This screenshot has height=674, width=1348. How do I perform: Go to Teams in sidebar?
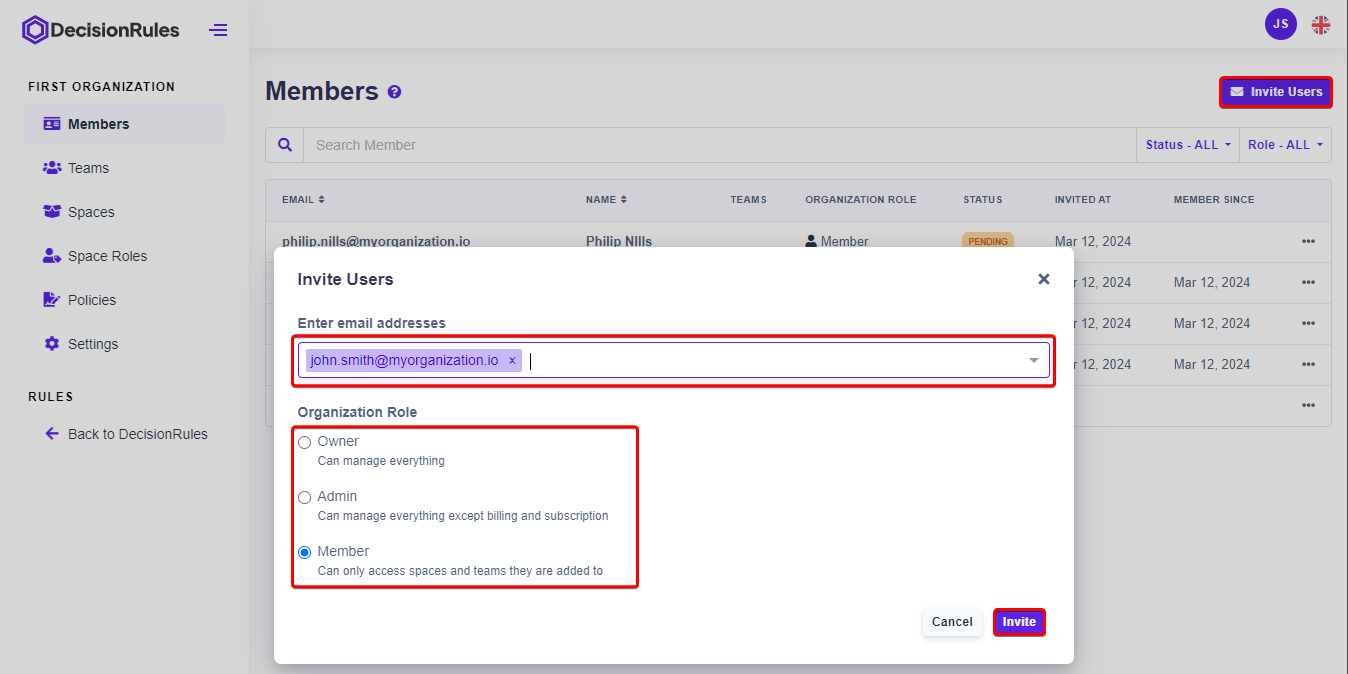pyautogui.click(x=88, y=168)
